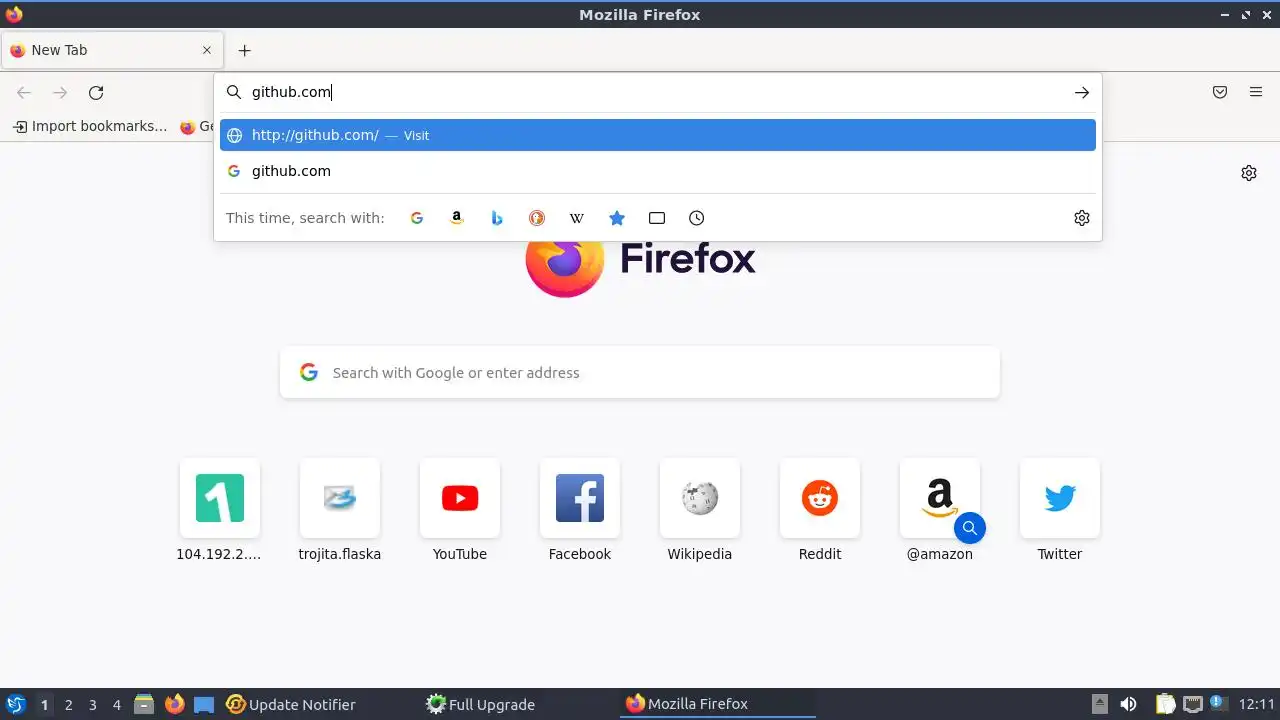Viewport: 1280px width, 720px height.
Task: Search this time with Amazon
Action: [457, 218]
